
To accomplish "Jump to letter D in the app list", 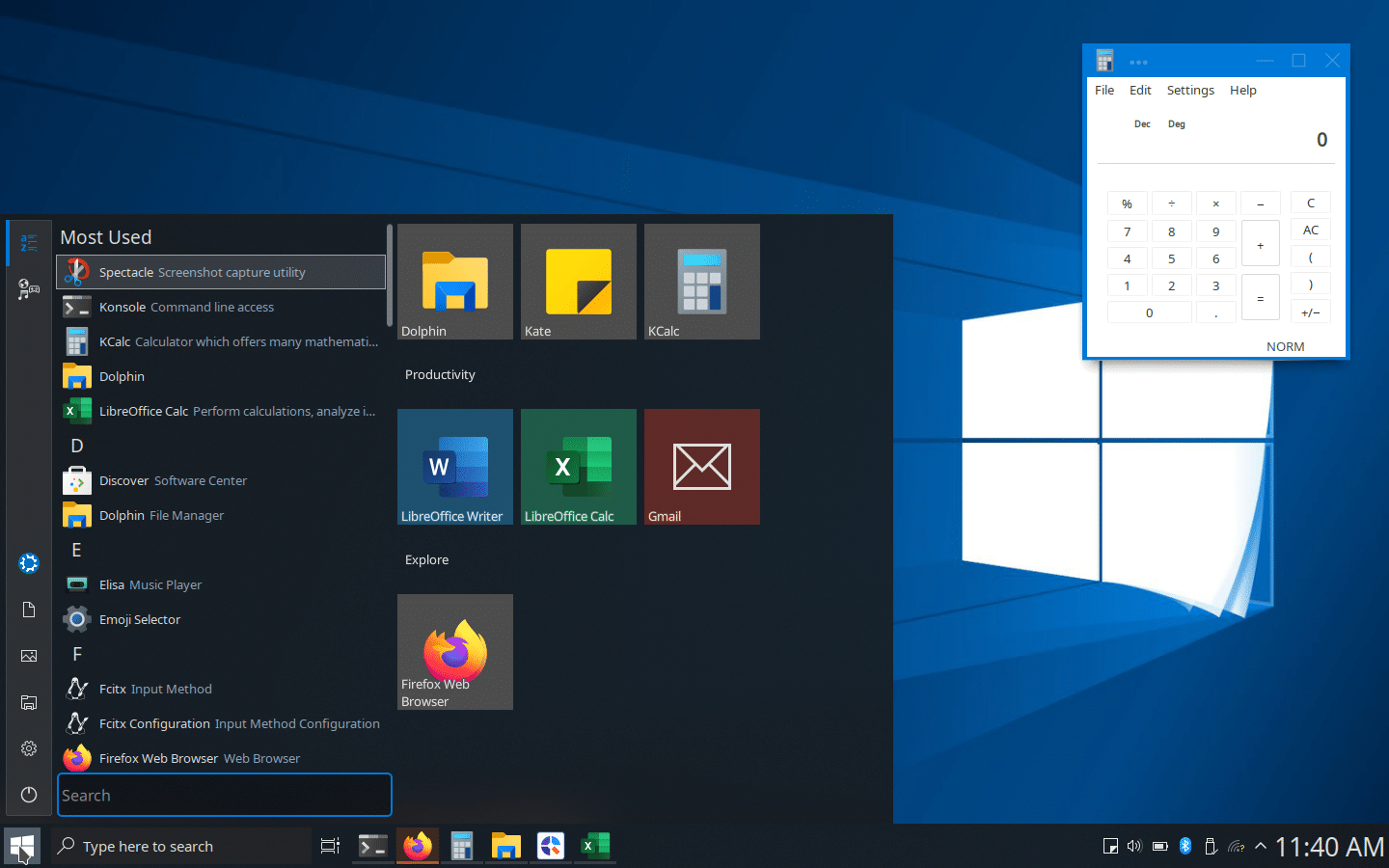I will pos(77,446).
